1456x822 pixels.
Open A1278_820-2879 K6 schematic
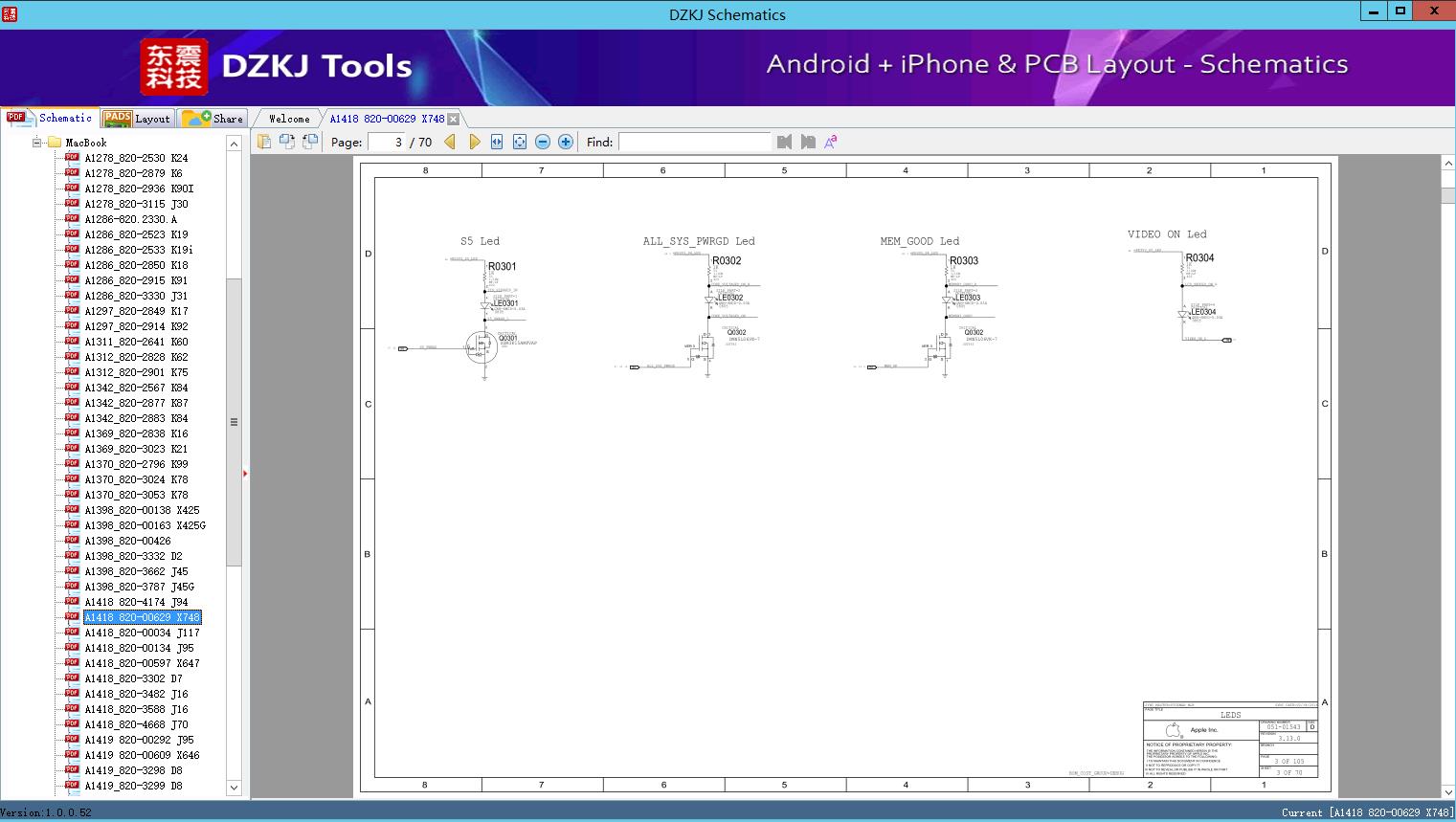point(133,173)
